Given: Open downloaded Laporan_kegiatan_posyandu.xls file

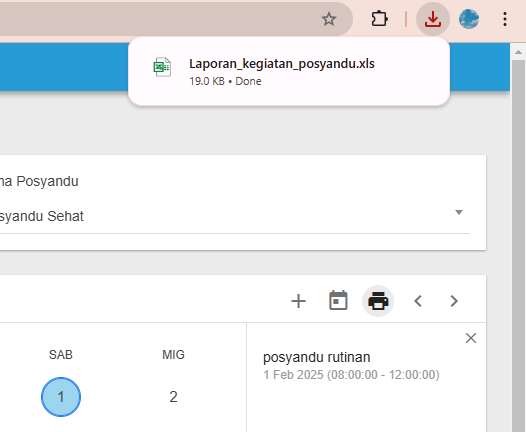Looking at the screenshot, I should click(x=281, y=64).
